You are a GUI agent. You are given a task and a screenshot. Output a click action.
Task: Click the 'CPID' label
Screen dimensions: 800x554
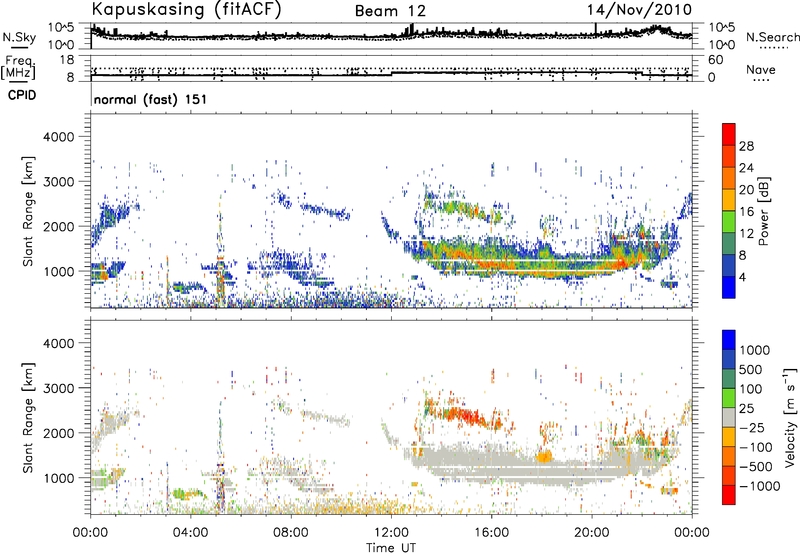(22, 95)
